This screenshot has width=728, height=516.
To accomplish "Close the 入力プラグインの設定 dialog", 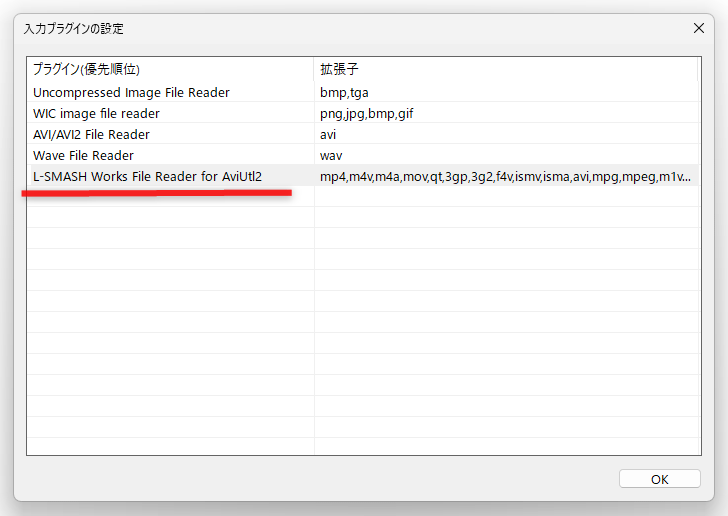I will coord(699,28).
